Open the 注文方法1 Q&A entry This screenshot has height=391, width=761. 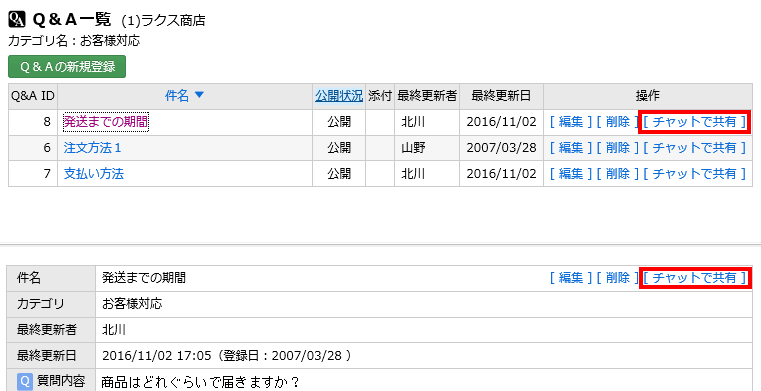pos(92,147)
